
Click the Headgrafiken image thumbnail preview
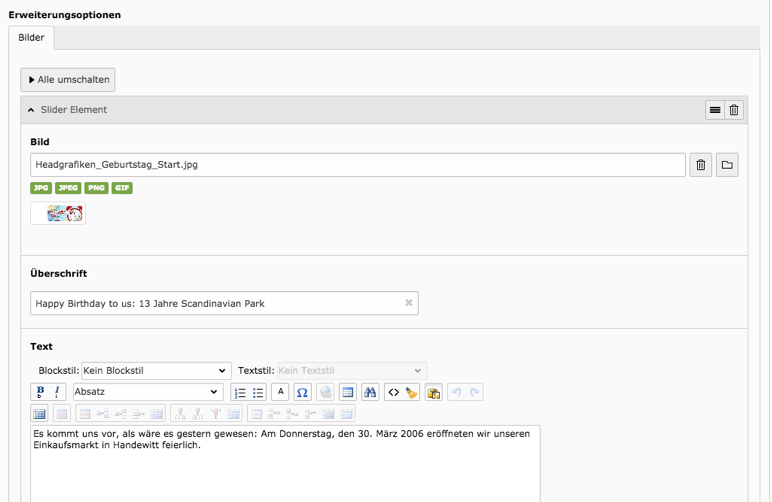(x=58, y=213)
